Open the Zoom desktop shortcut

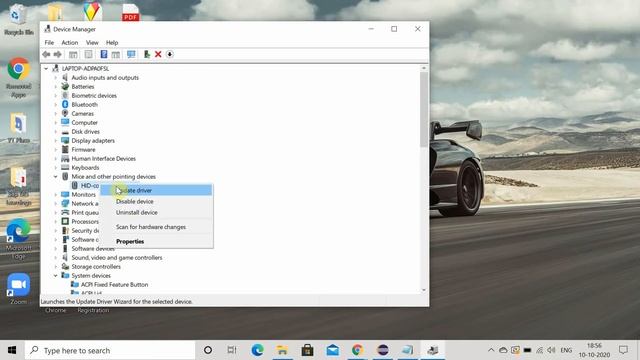click(x=18, y=289)
